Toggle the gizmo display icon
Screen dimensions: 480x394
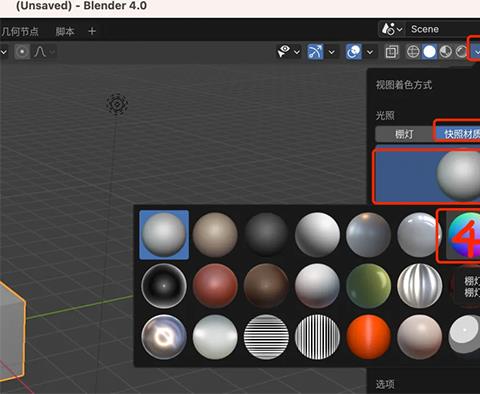[315, 52]
